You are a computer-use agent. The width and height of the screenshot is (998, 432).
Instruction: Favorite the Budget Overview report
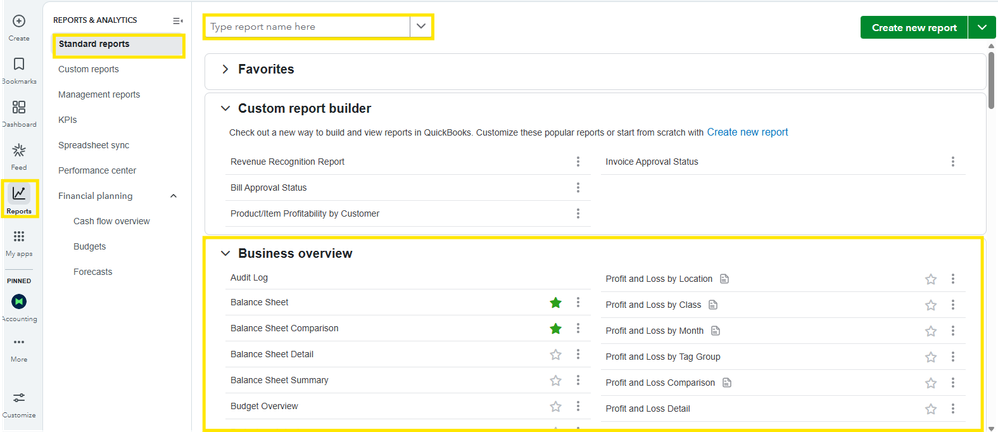[x=556, y=406]
